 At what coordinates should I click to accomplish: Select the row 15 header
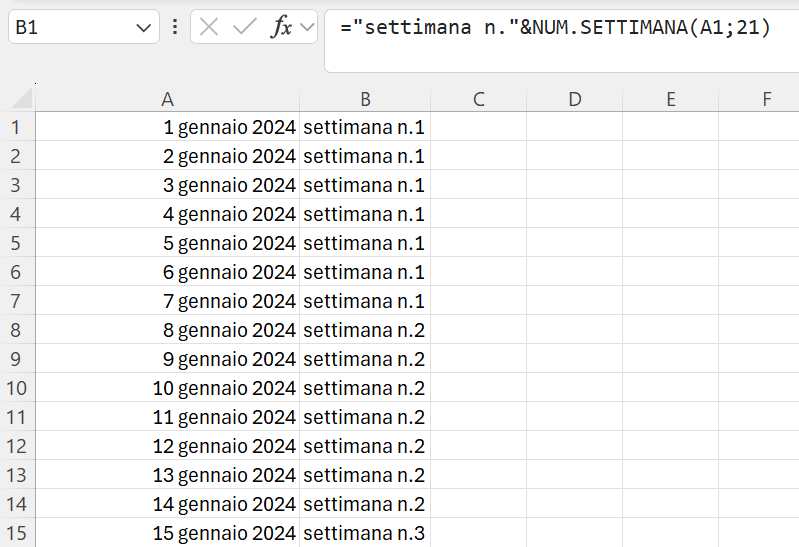coord(16,533)
